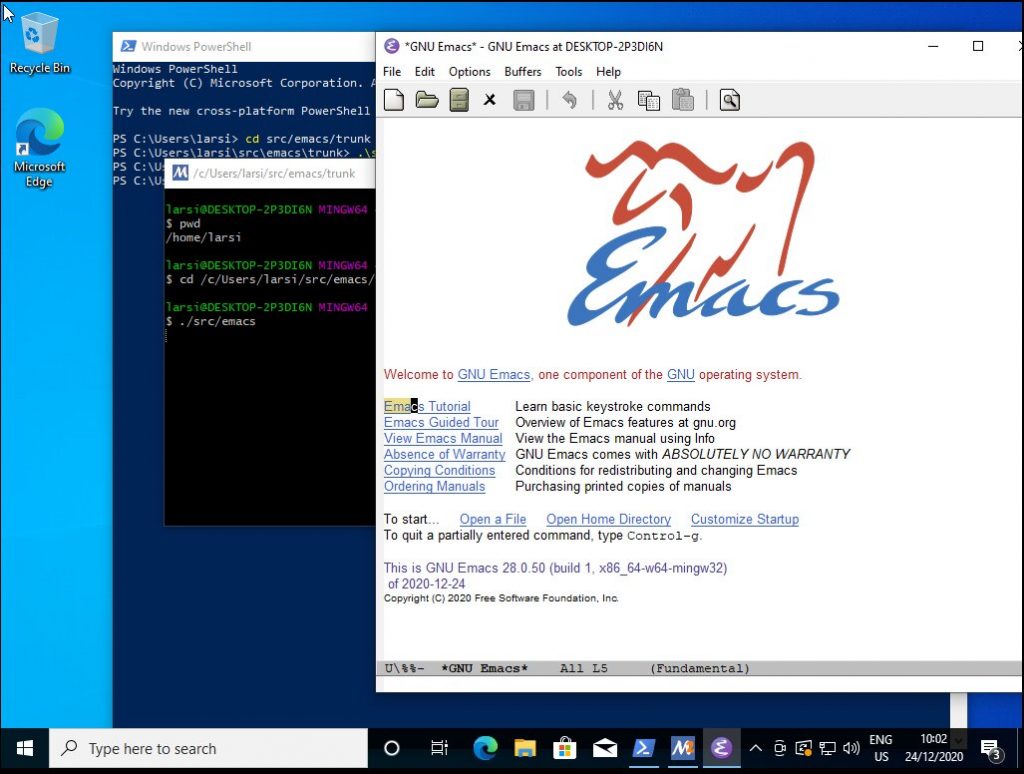This screenshot has height=774, width=1024.
Task: Launch Microsoft Edge from the taskbar
Action: point(486,748)
